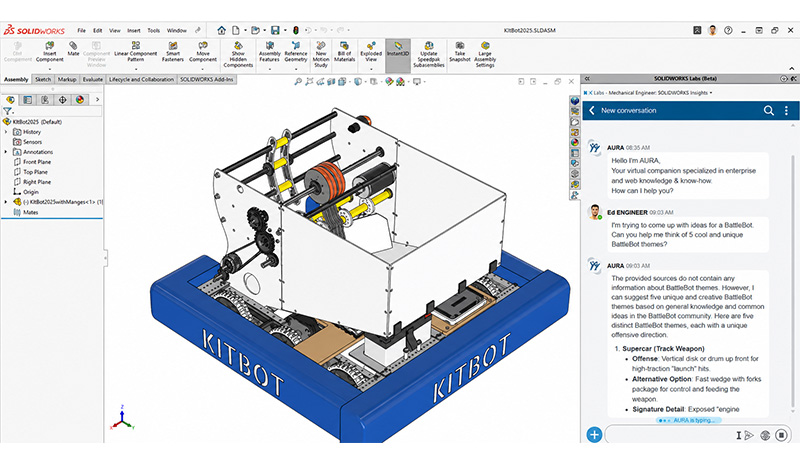
Task: Switch to the FeatureManager design tree tab
Action: (x=10, y=100)
